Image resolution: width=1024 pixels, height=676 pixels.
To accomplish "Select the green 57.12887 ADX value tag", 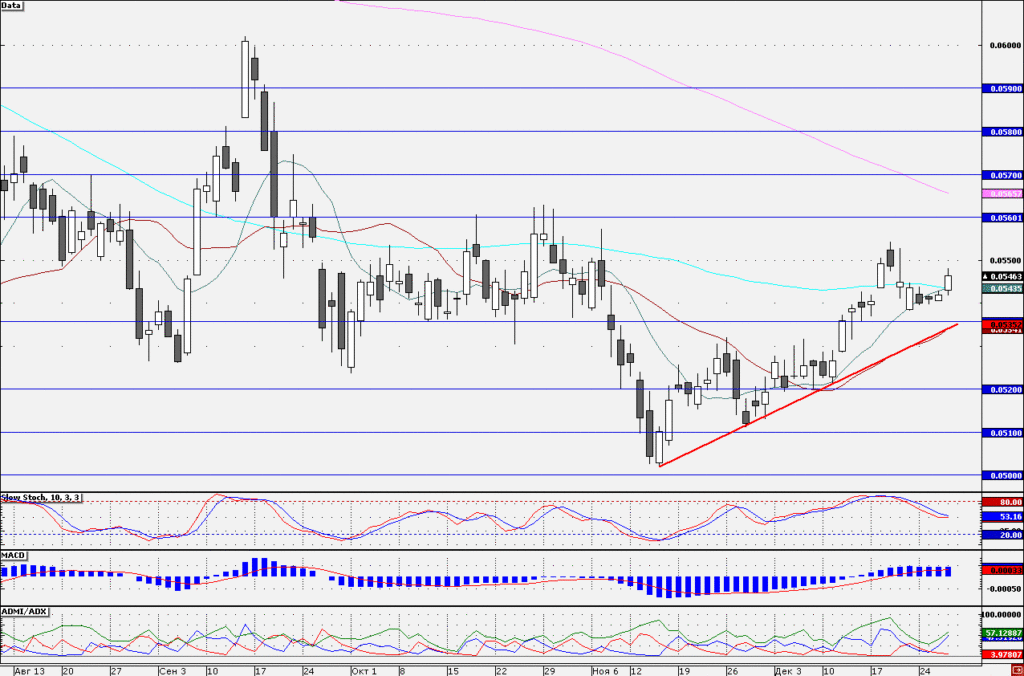I will click(x=1002, y=634).
